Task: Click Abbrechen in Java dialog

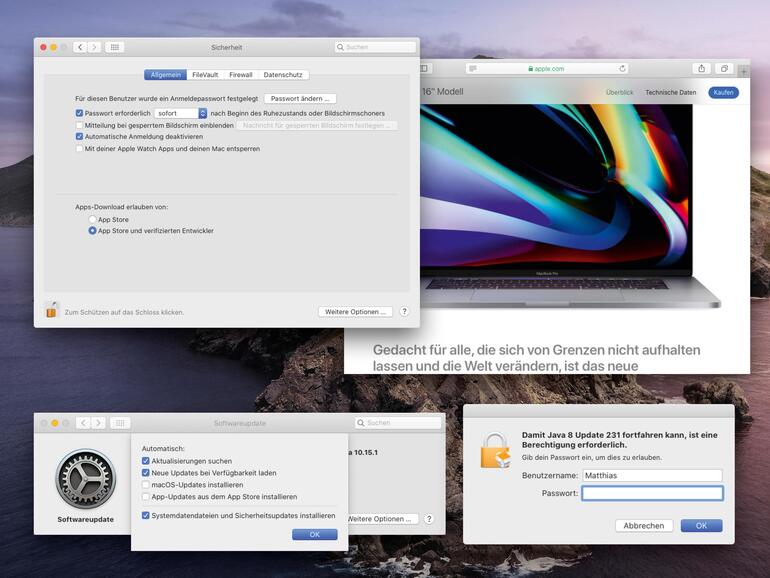Action: click(644, 525)
